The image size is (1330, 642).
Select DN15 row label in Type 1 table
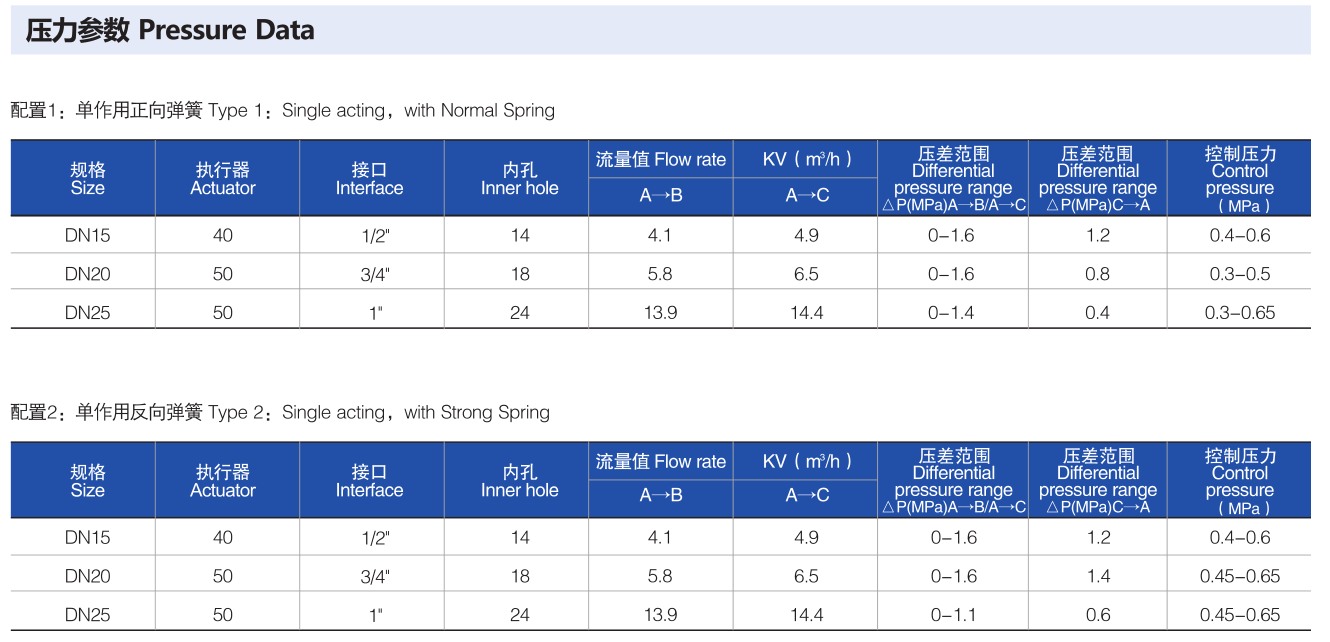(88, 236)
